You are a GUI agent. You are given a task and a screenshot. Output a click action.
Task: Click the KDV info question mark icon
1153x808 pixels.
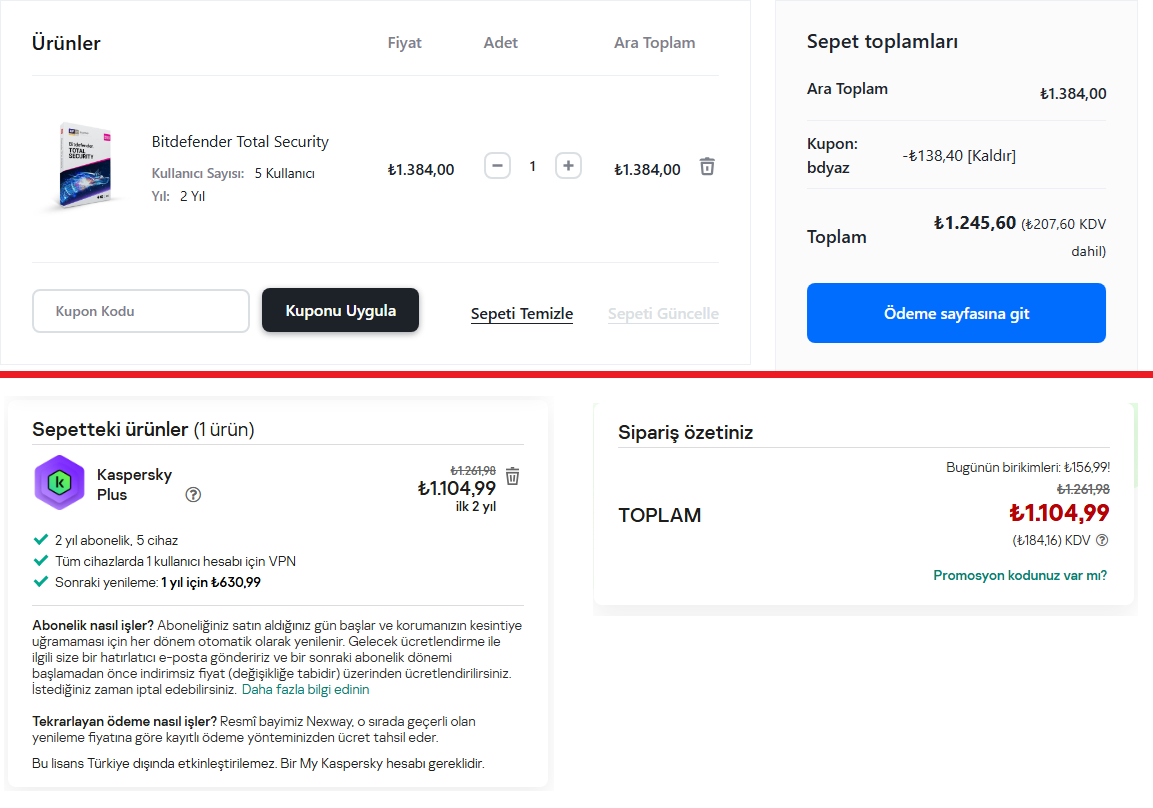point(1102,541)
